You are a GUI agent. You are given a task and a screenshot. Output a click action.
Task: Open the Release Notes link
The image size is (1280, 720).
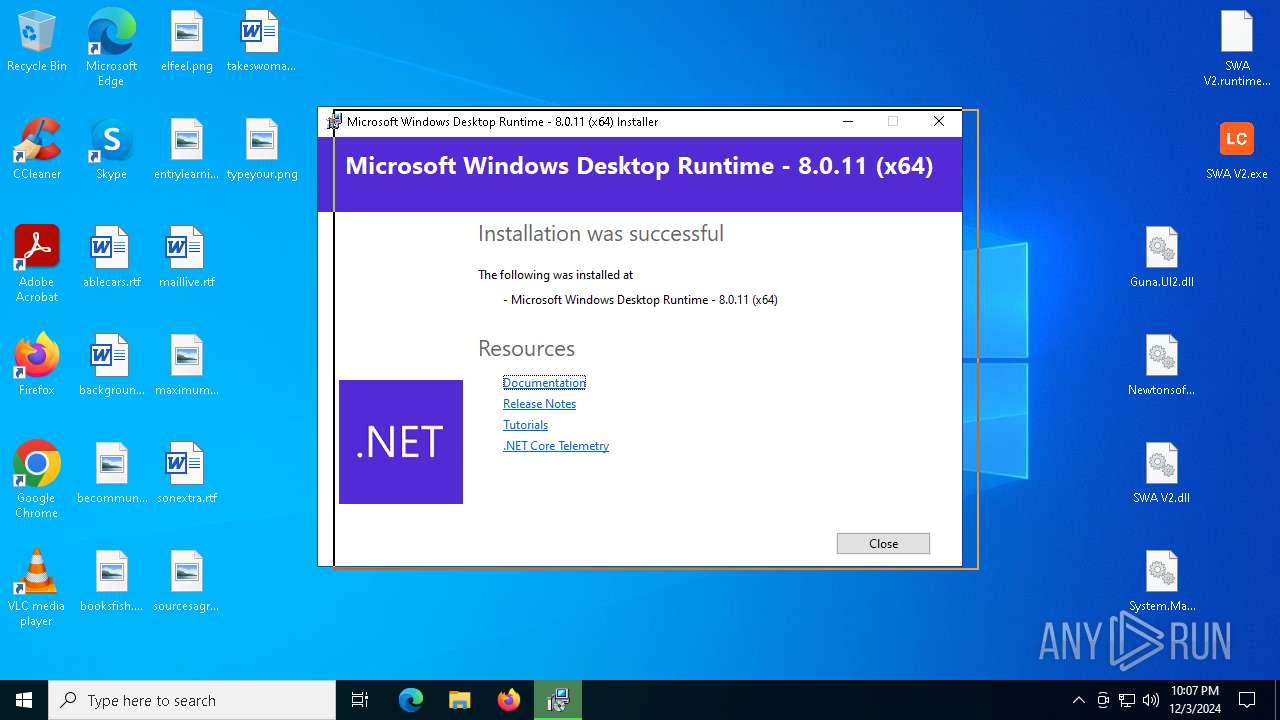pyautogui.click(x=539, y=404)
